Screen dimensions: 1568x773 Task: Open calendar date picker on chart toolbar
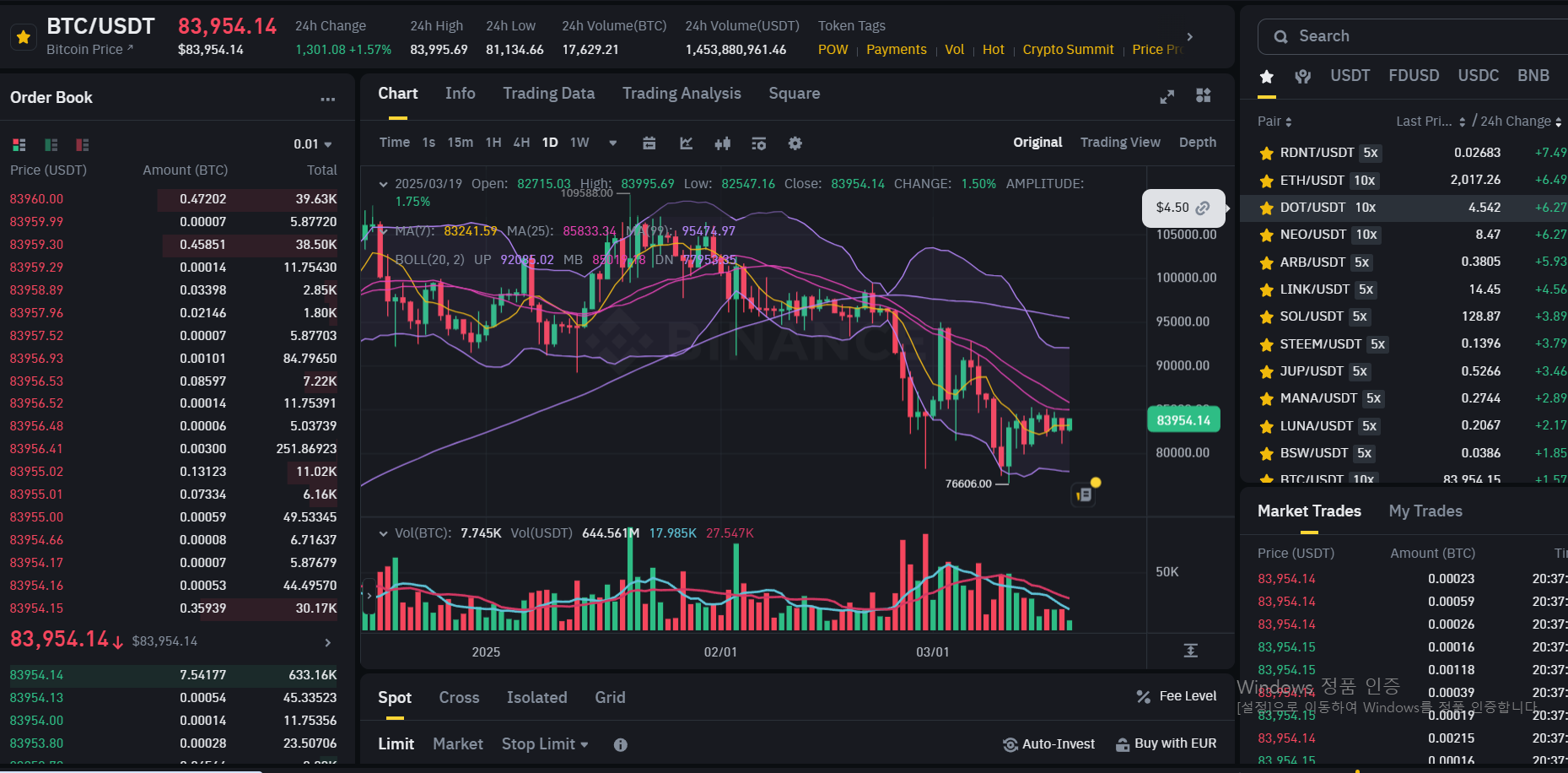(x=649, y=143)
